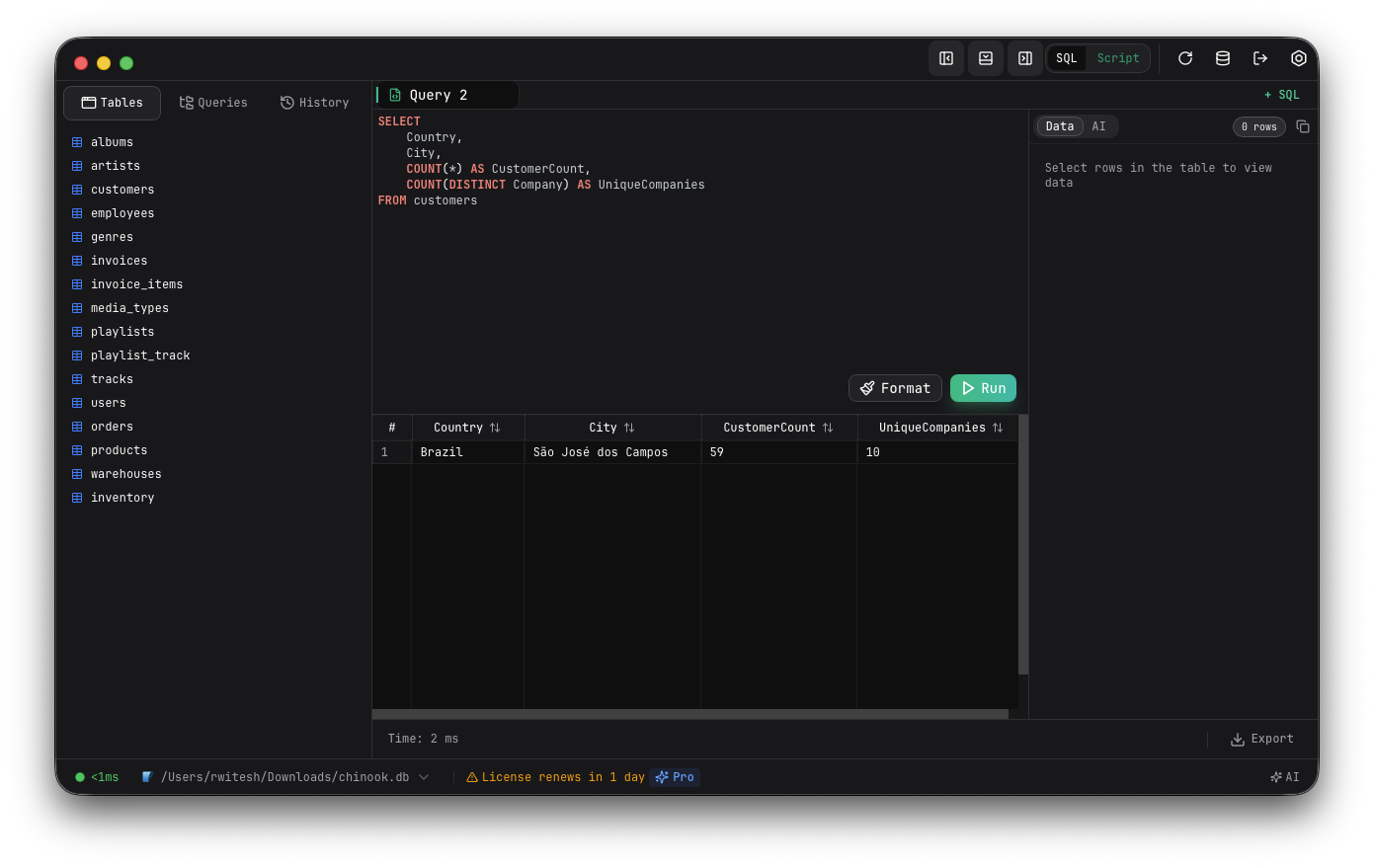Image resolution: width=1374 pixels, height=868 pixels.
Task: Click the logout/disconnect arrow icon
Action: click(1259, 58)
